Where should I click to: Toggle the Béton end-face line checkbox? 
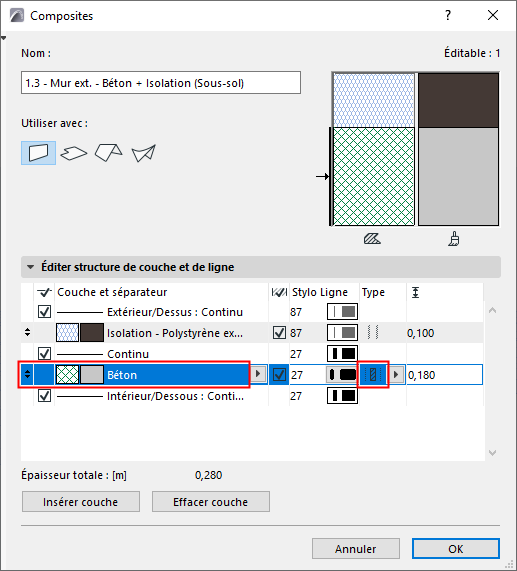[279, 374]
